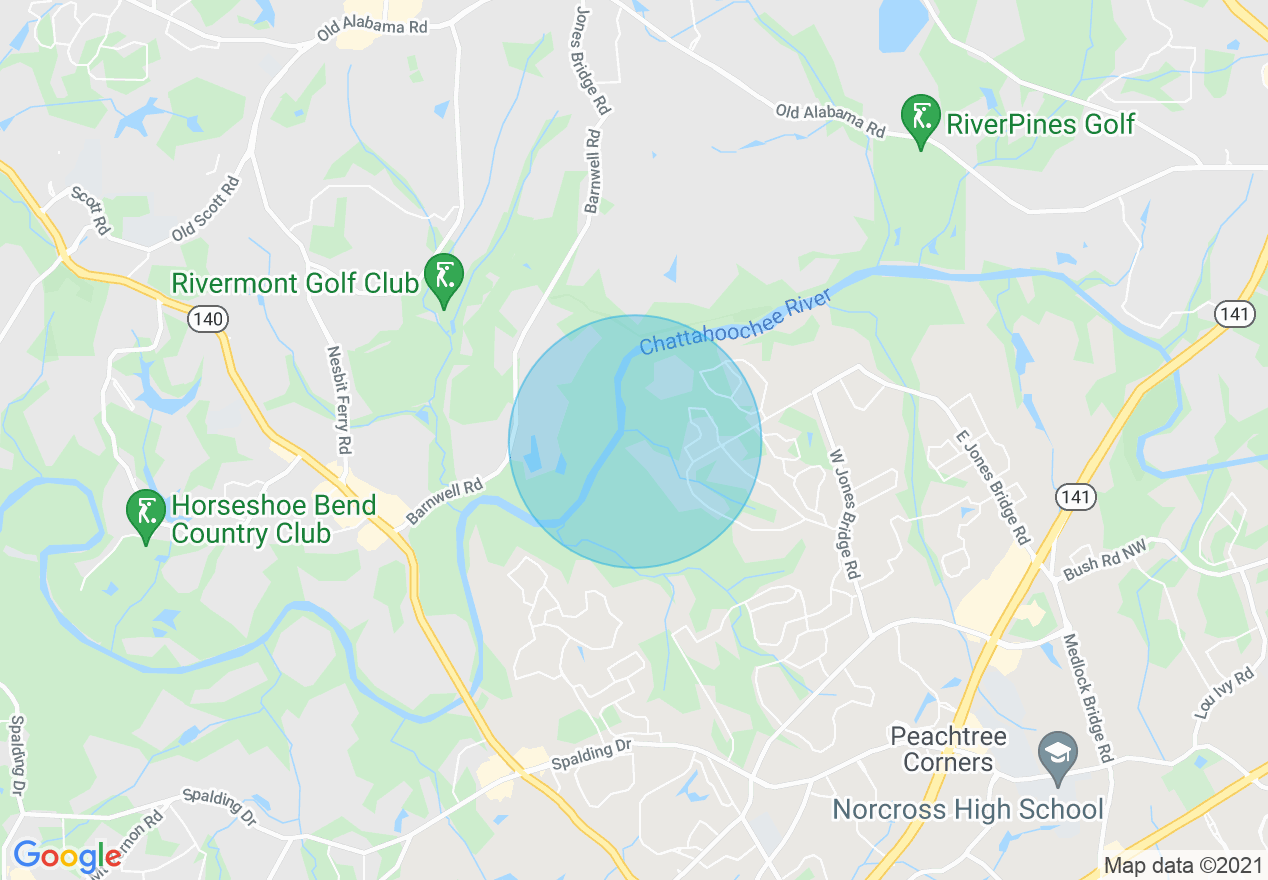Viewport: 1268px width, 880px height.
Task: Click the upper route 141 highway shield
Action: (x=1236, y=314)
